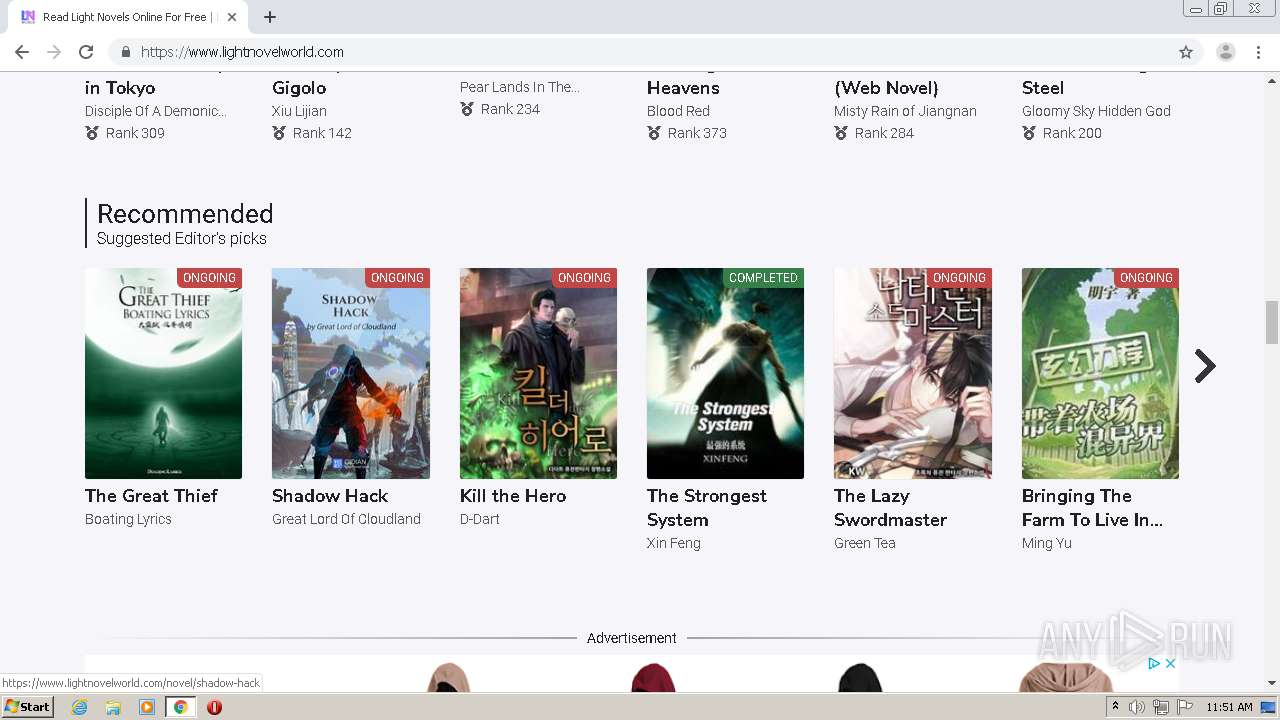
Task: Open the volume speaker tray icon
Action: (1137, 707)
